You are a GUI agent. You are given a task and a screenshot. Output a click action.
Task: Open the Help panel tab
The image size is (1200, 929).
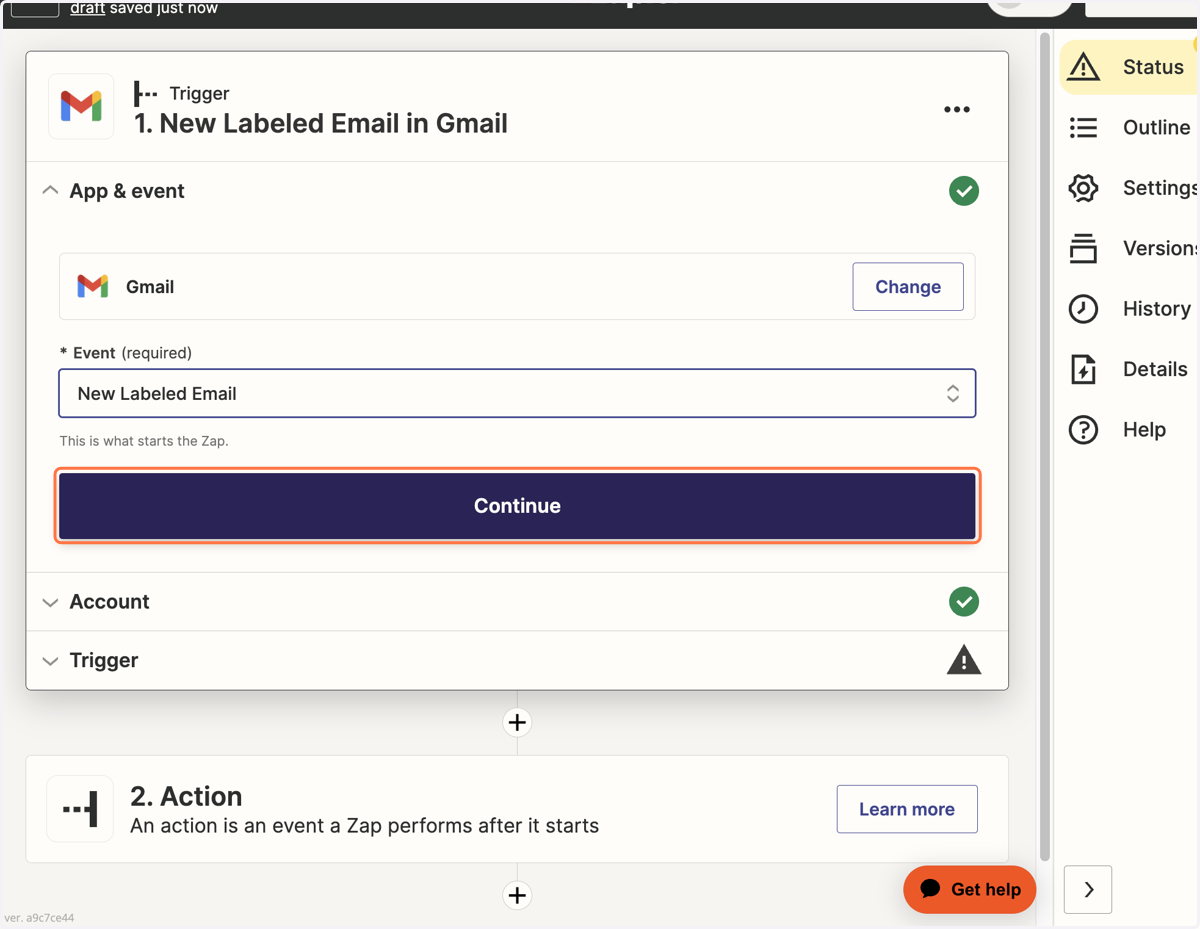coord(1129,429)
